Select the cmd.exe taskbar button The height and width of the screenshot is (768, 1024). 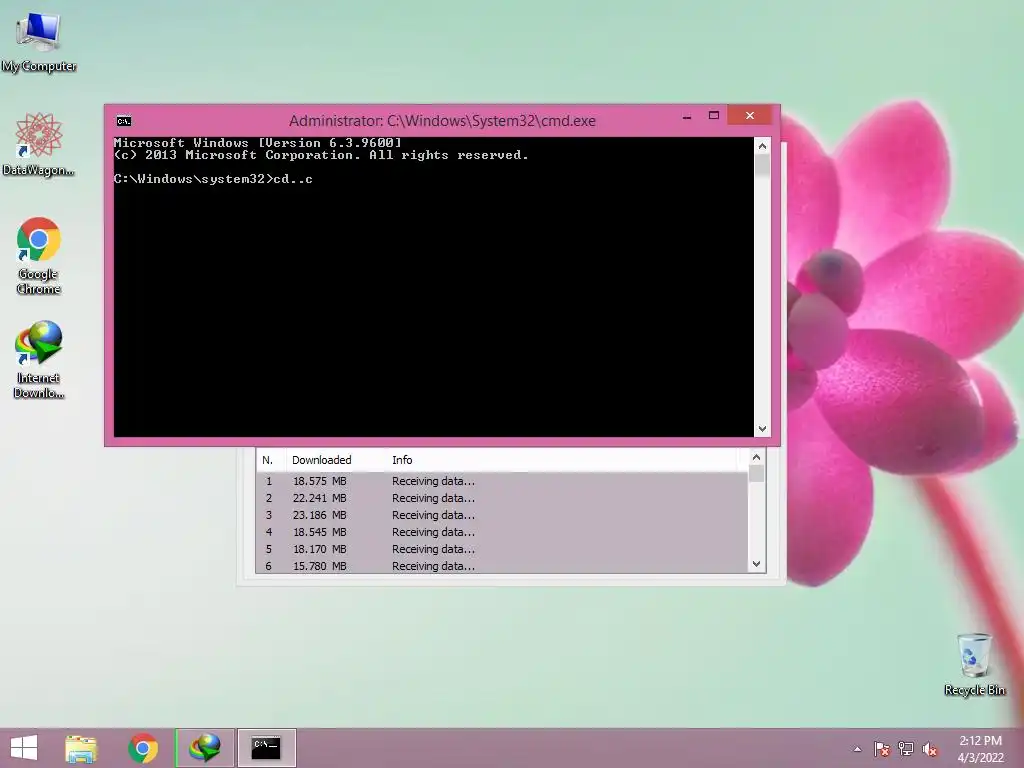[266, 748]
